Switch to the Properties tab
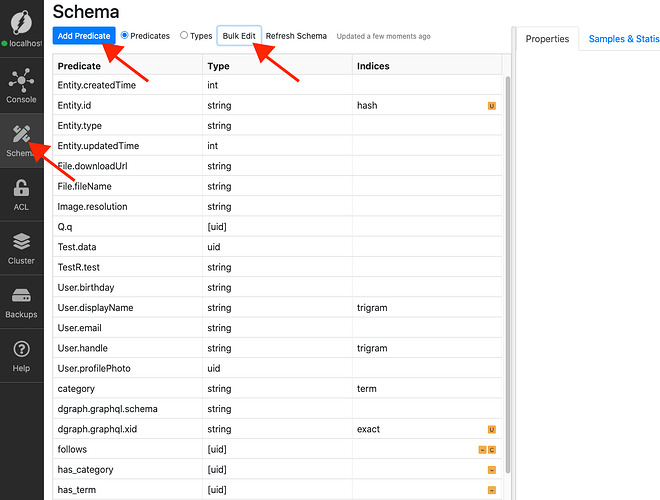 tap(547, 39)
